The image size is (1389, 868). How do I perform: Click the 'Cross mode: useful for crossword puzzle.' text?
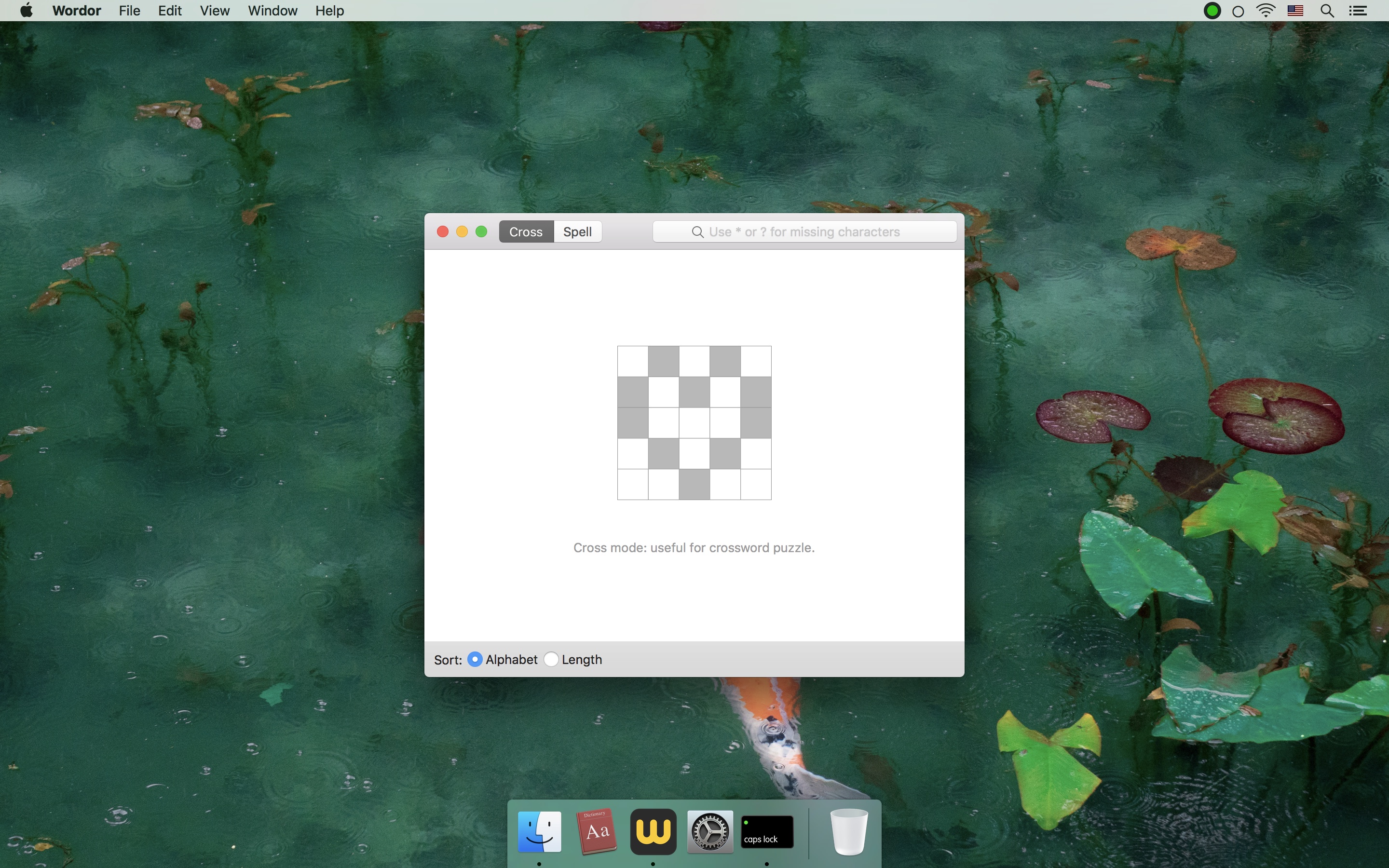coord(694,548)
